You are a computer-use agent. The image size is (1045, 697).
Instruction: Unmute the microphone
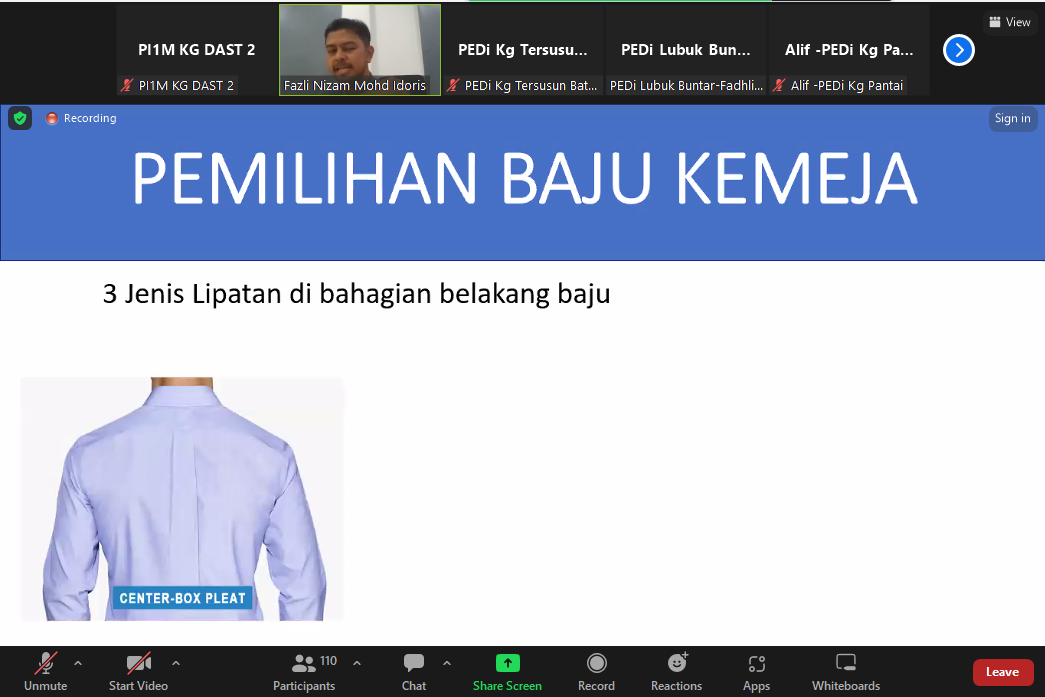coord(46,664)
